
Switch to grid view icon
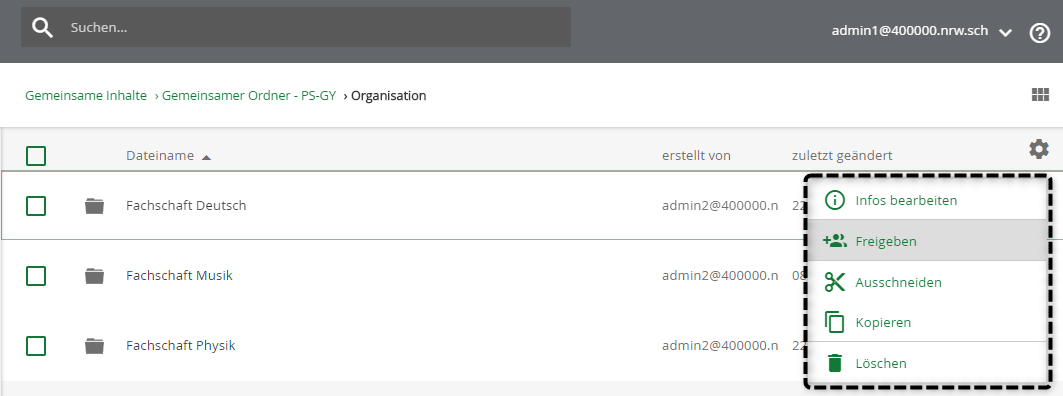(x=1040, y=95)
